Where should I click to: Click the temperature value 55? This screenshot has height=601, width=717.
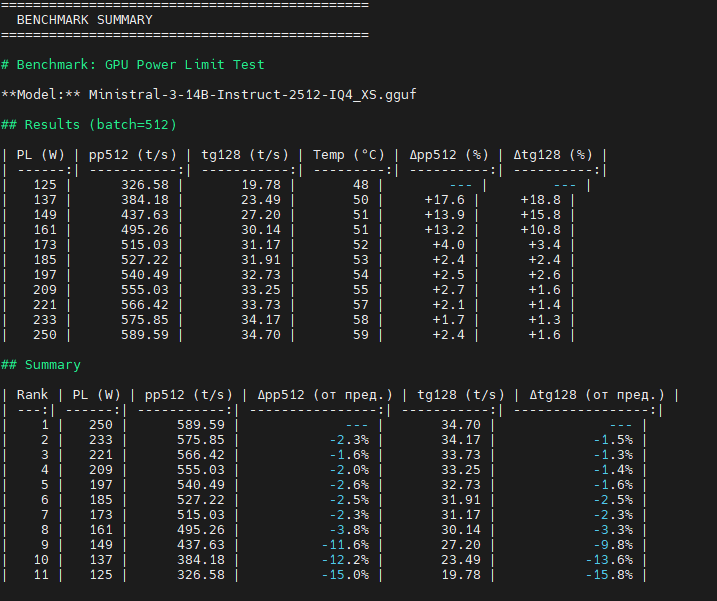click(x=361, y=290)
